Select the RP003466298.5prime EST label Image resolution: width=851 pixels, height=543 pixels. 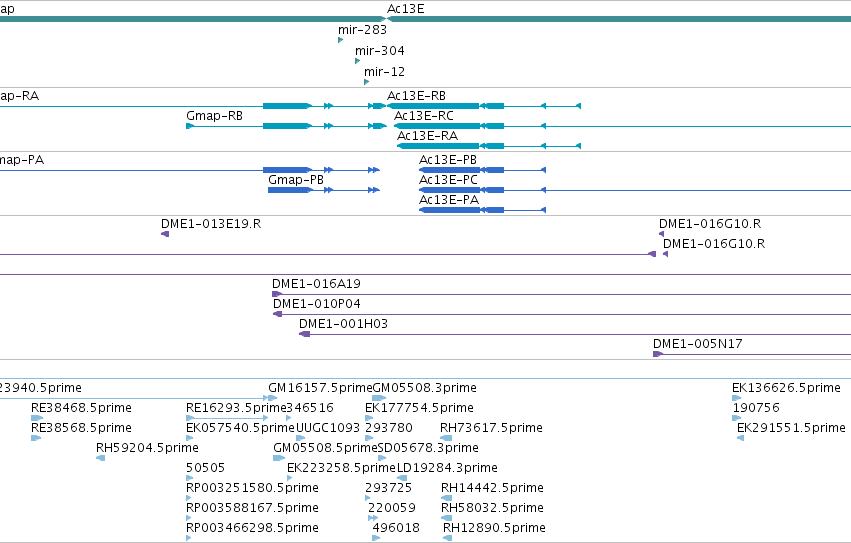point(252,529)
